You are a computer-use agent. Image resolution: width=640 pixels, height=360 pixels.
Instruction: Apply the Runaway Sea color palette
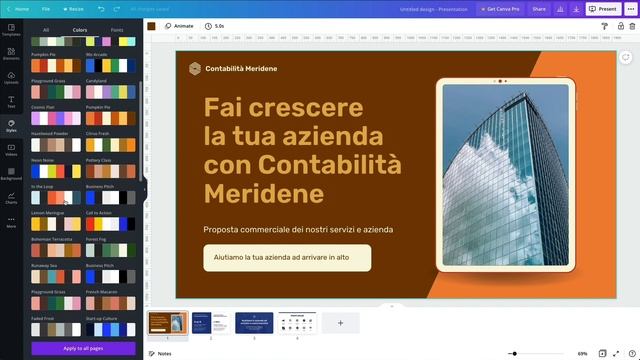(x=56, y=277)
